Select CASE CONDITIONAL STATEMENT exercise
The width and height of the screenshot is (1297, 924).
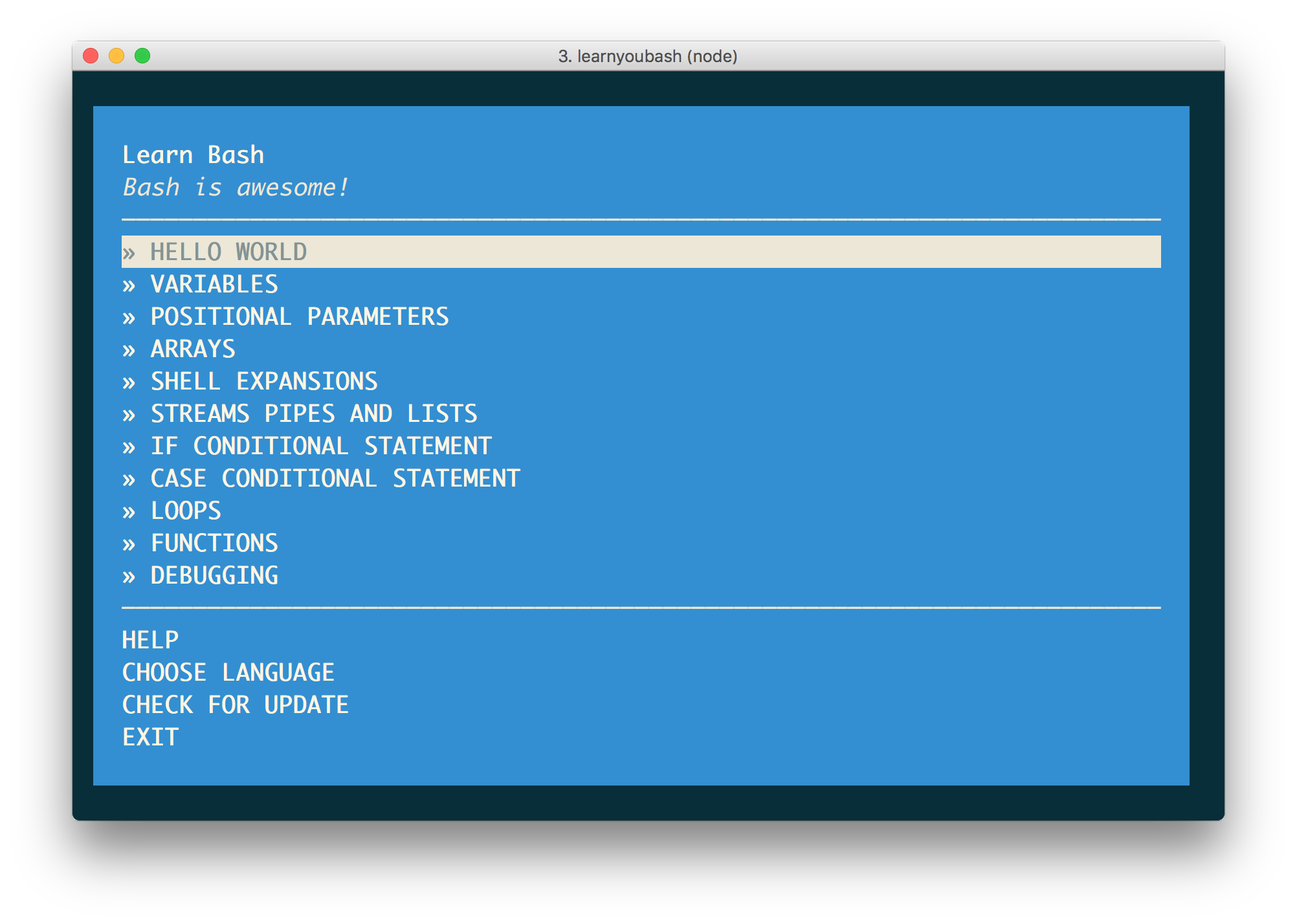tap(335, 478)
